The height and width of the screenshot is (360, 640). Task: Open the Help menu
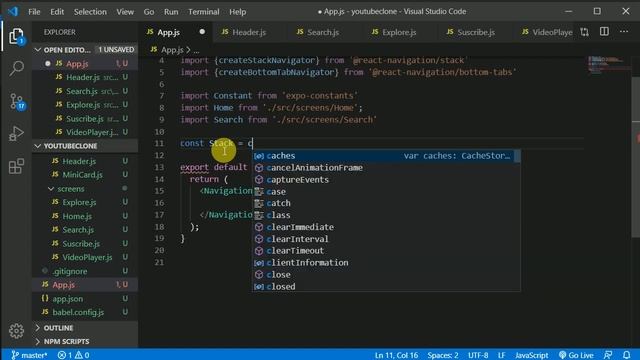pyautogui.click(x=238, y=11)
